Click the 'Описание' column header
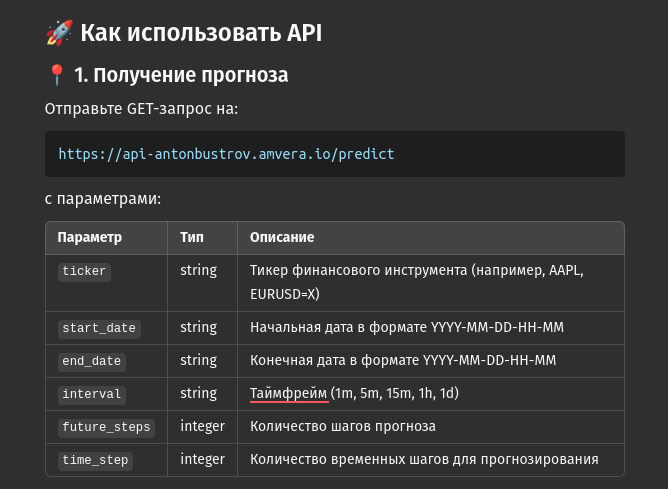This screenshot has height=489, width=668. click(x=282, y=237)
